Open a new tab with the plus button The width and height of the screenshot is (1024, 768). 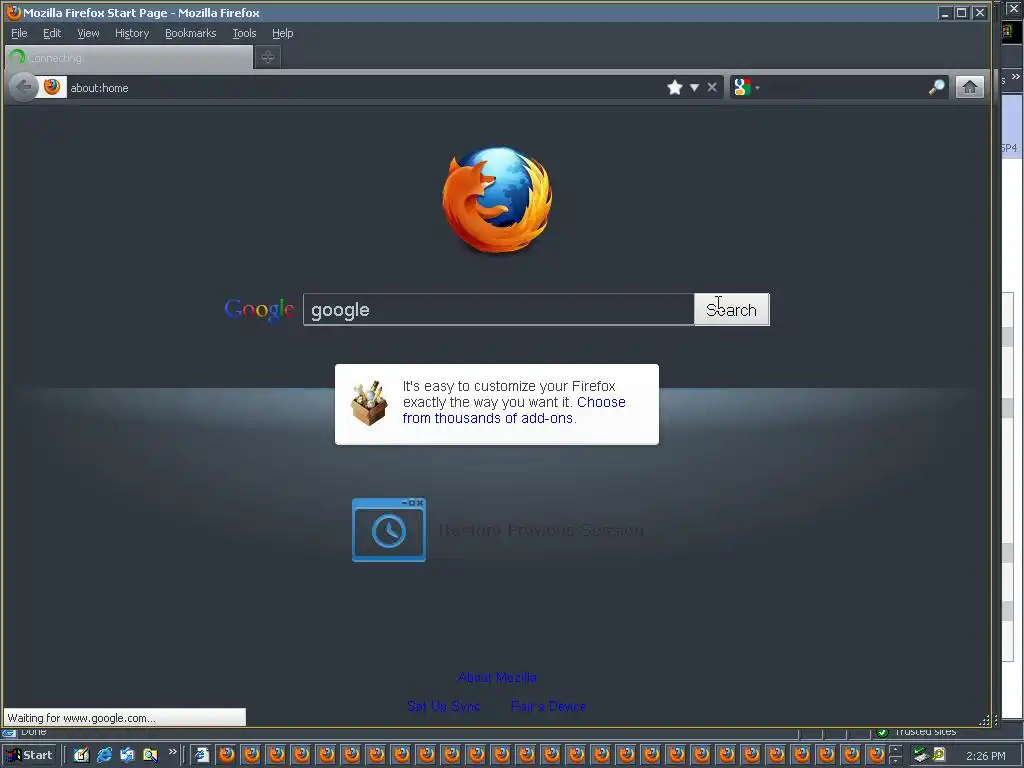[x=268, y=57]
